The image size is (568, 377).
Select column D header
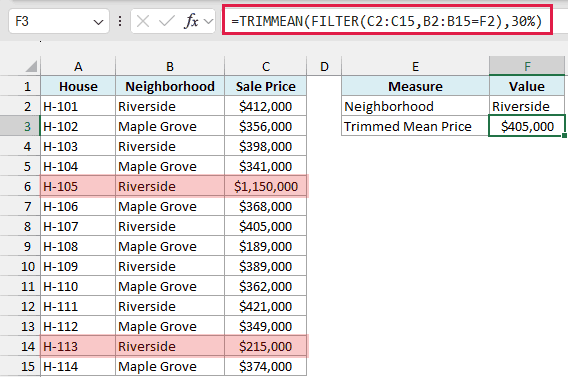click(x=324, y=66)
